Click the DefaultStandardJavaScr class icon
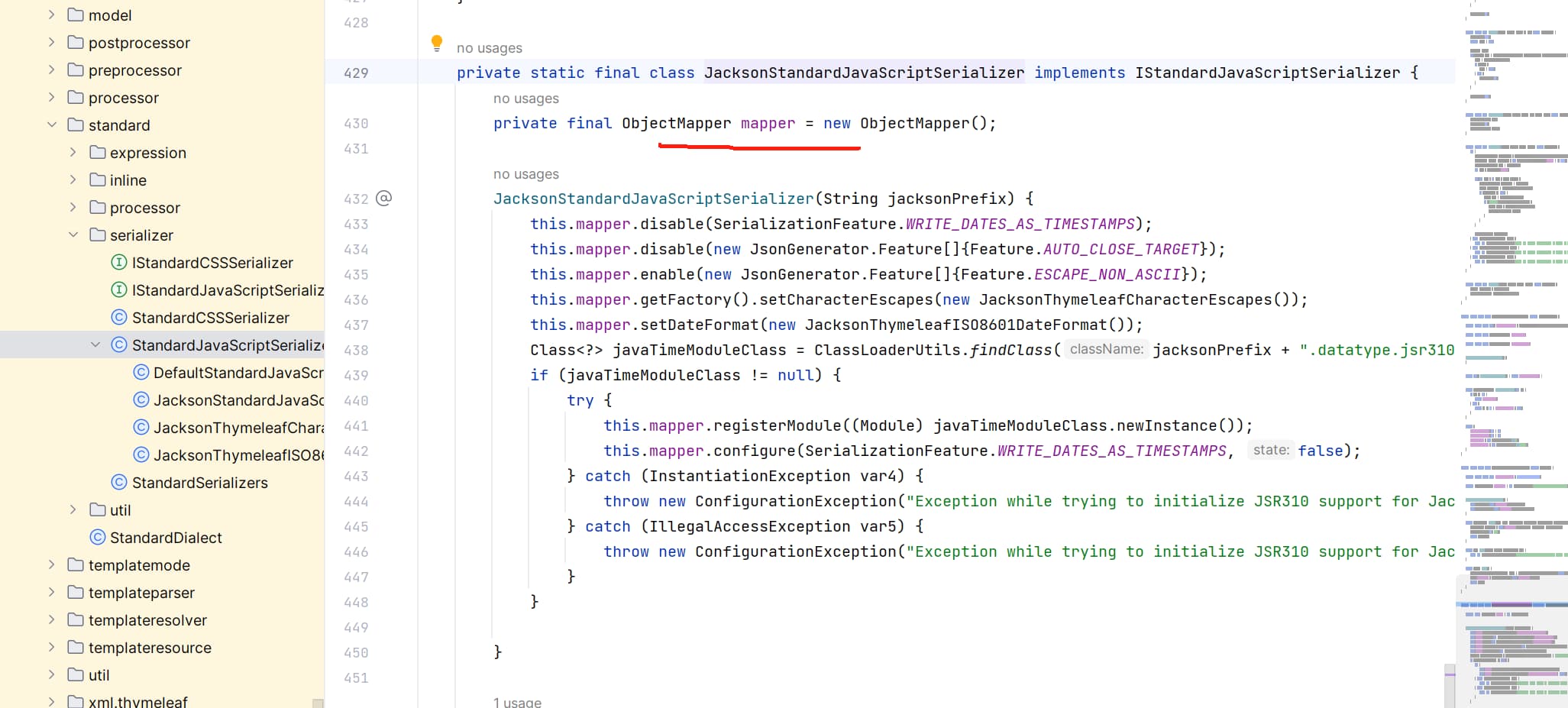 click(x=141, y=373)
